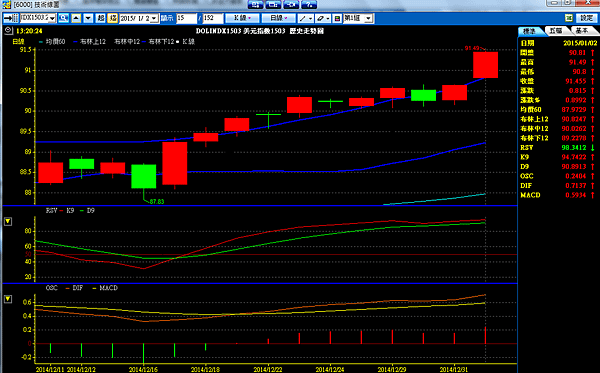Open the DX1503 symbol dropdown
Image resolution: width=600 pixels, height=373 pixels.
[52, 18]
